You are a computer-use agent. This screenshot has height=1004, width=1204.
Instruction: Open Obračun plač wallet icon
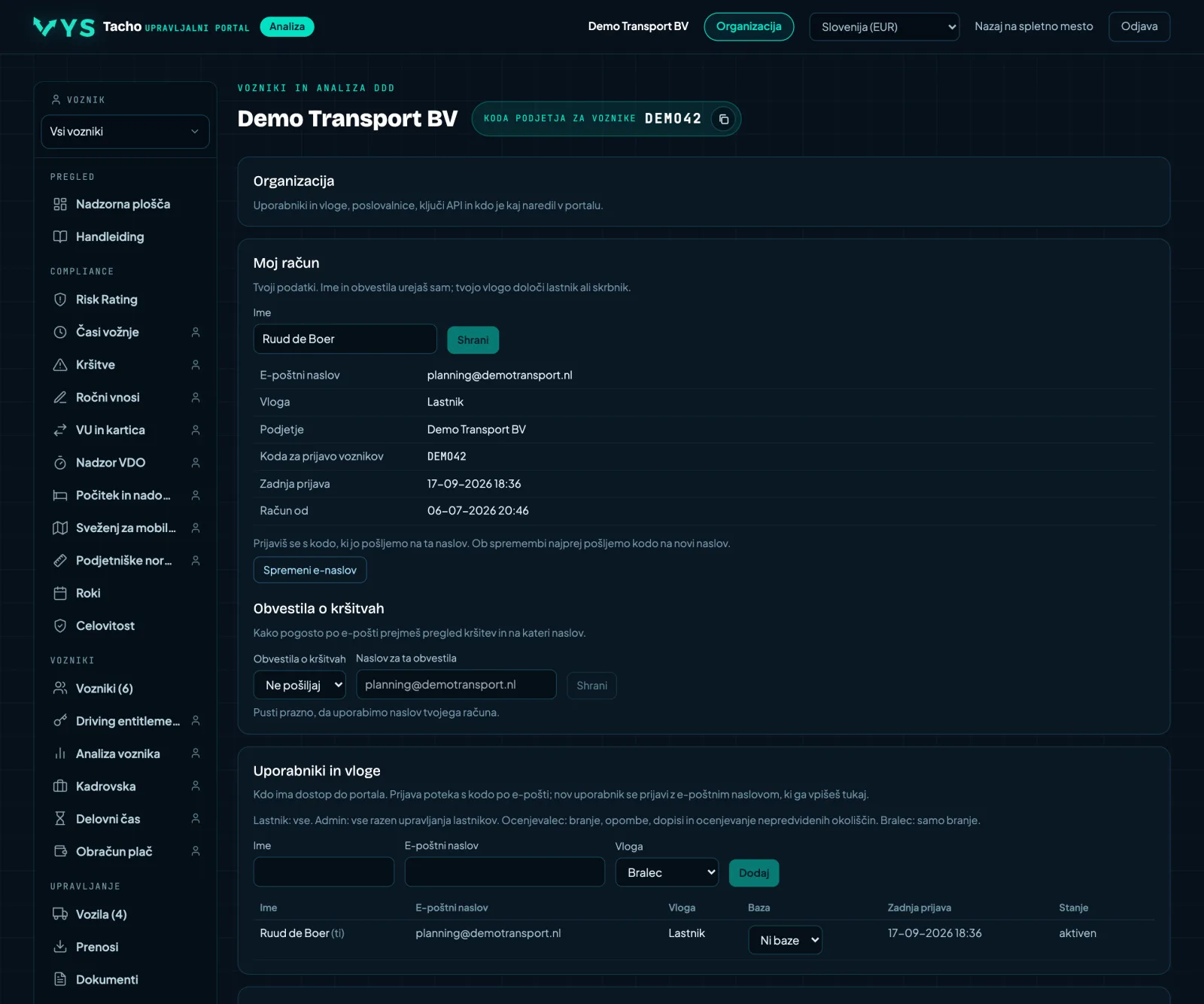[60, 851]
